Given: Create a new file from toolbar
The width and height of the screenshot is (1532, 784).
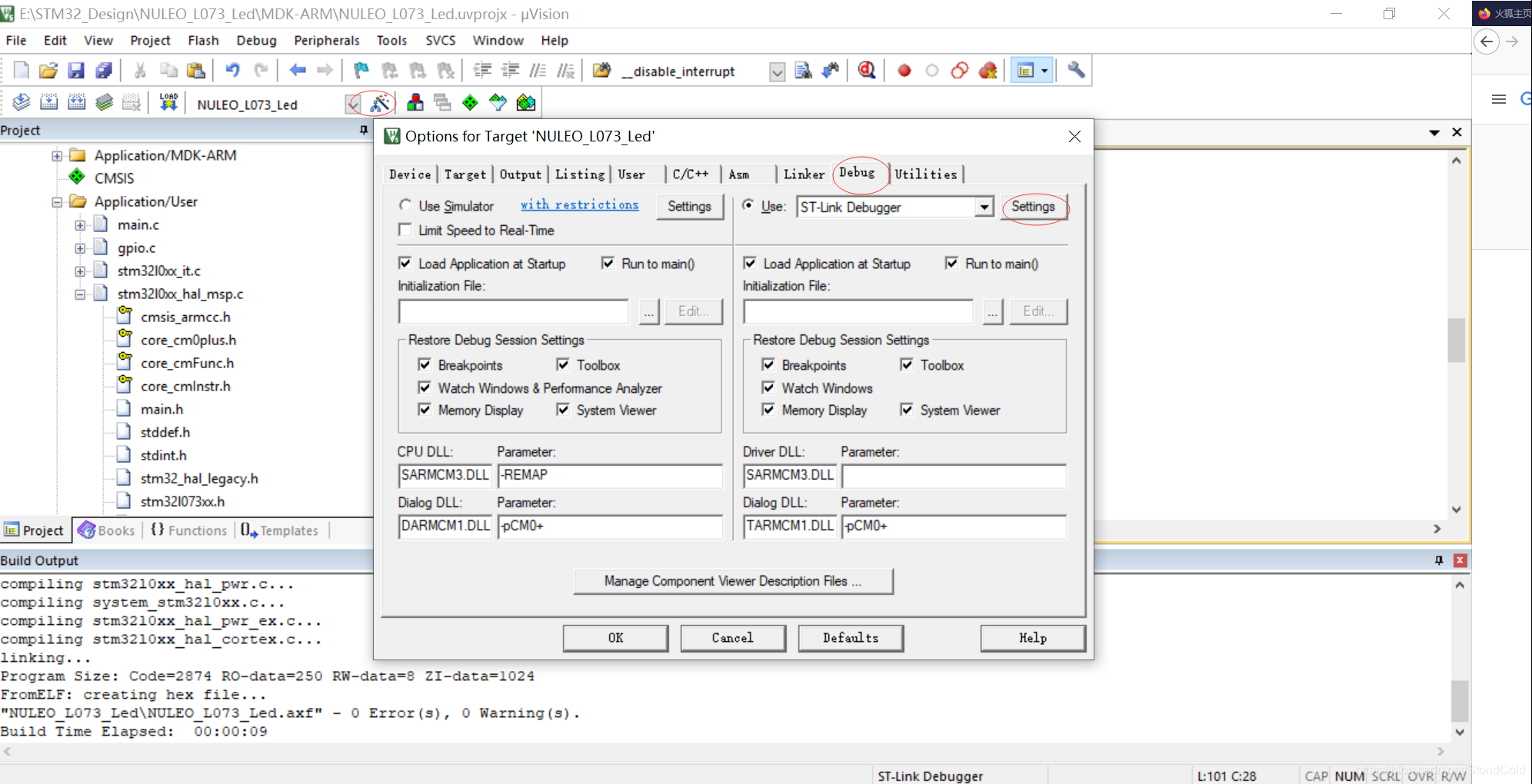Looking at the screenshot, I should coord(22,71).
